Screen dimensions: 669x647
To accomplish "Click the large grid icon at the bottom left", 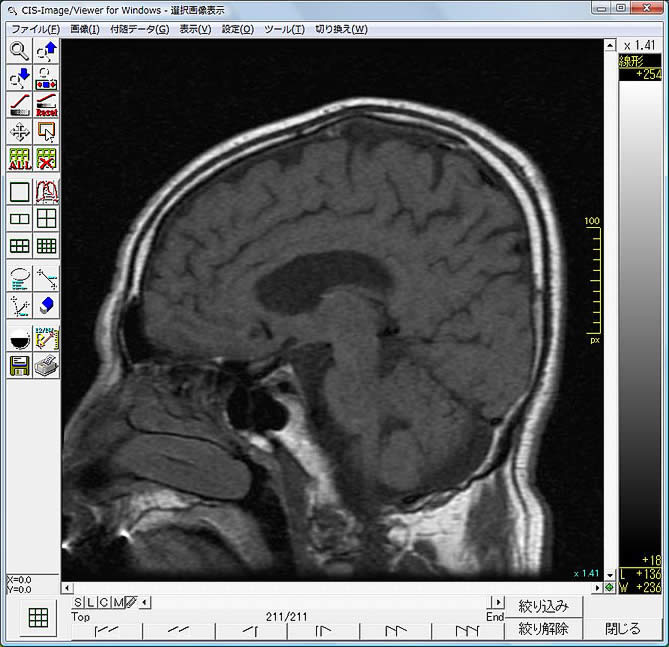I will pos(38,618).
